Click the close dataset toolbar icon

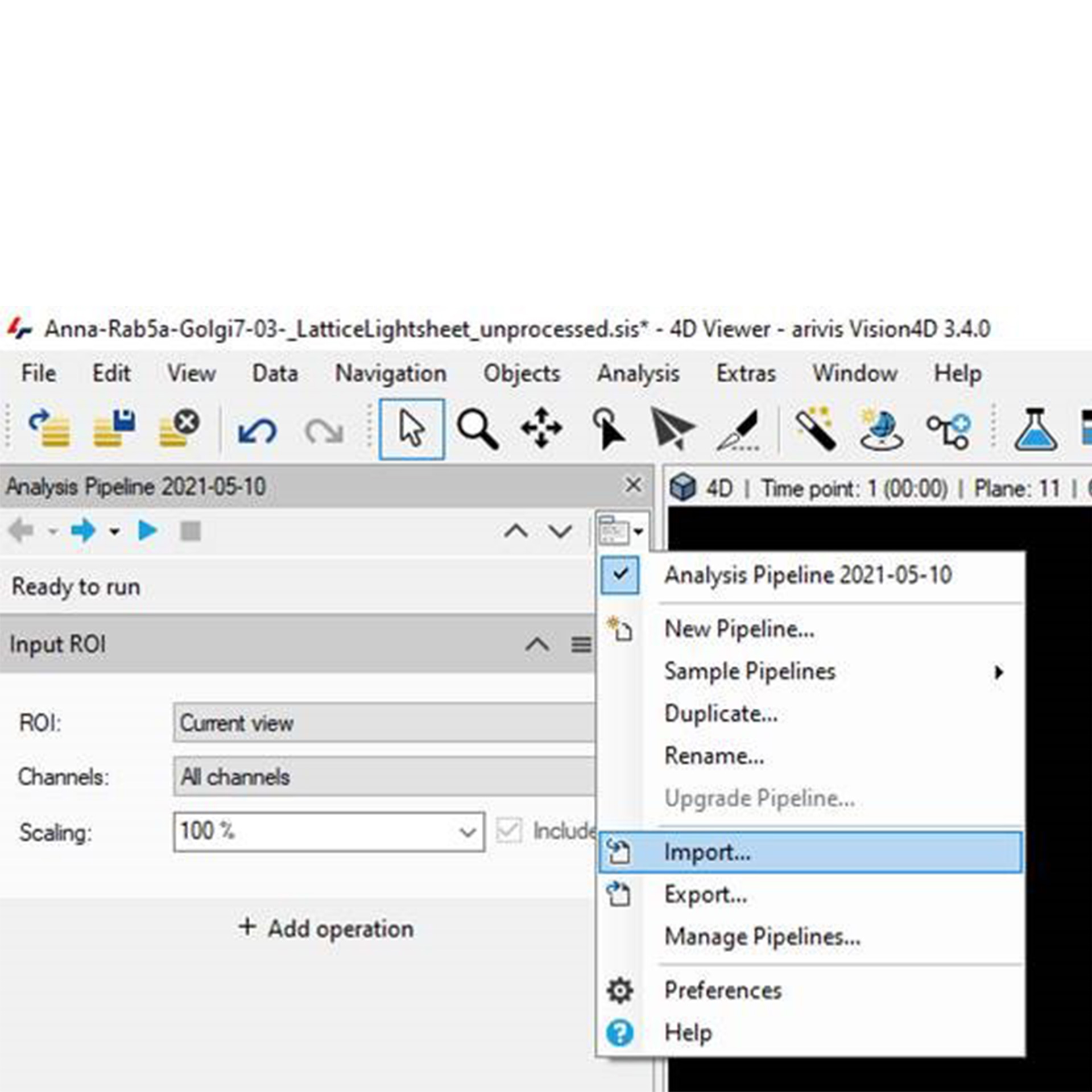pos(179,428)
